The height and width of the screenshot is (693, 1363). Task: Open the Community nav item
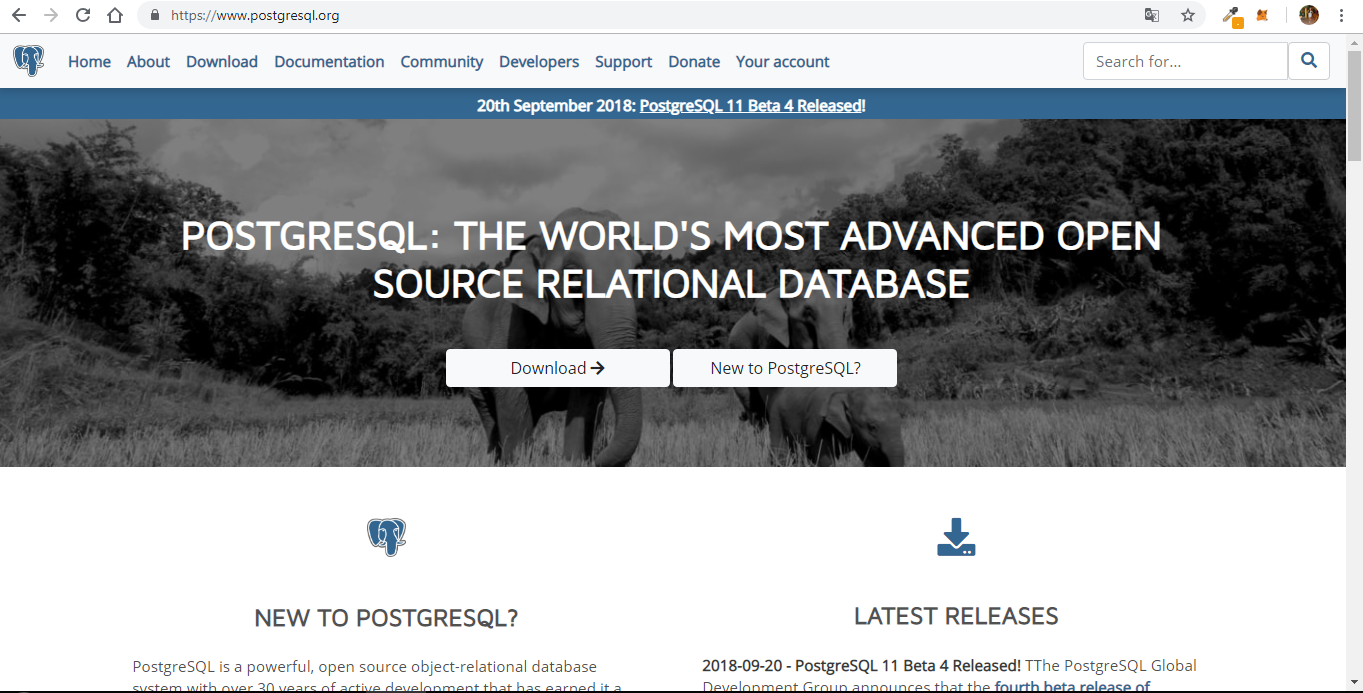point(442,62)
